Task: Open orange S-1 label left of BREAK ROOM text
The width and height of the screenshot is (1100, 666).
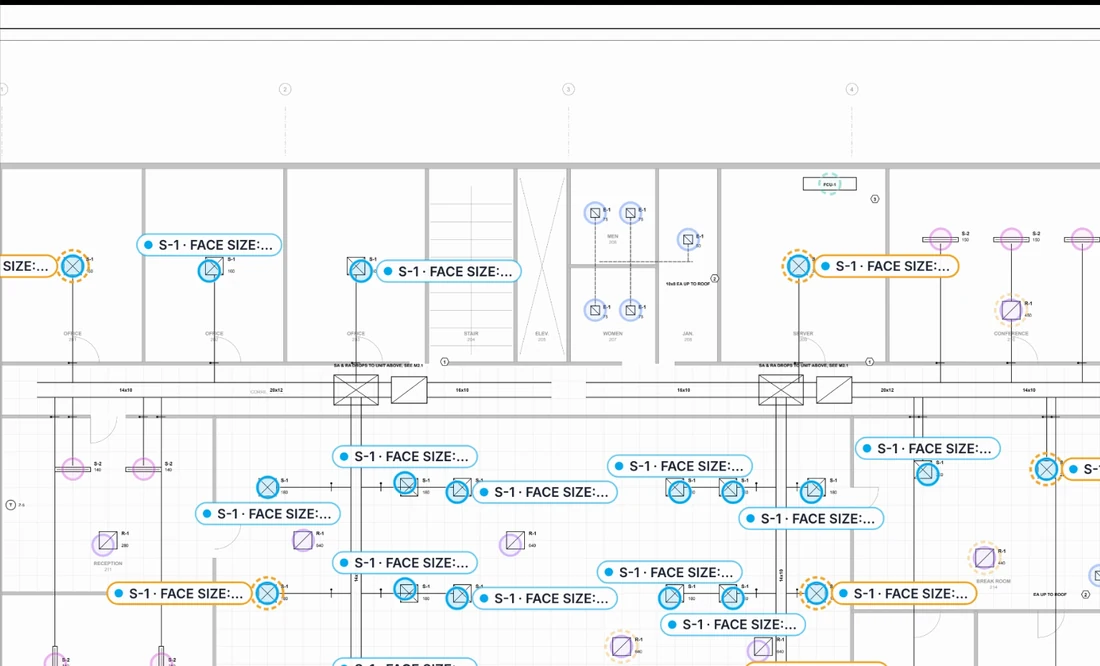Action: click(904, 594)
